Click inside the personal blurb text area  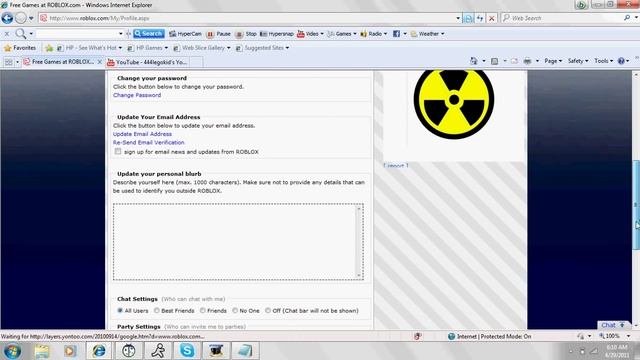[238, 242]
